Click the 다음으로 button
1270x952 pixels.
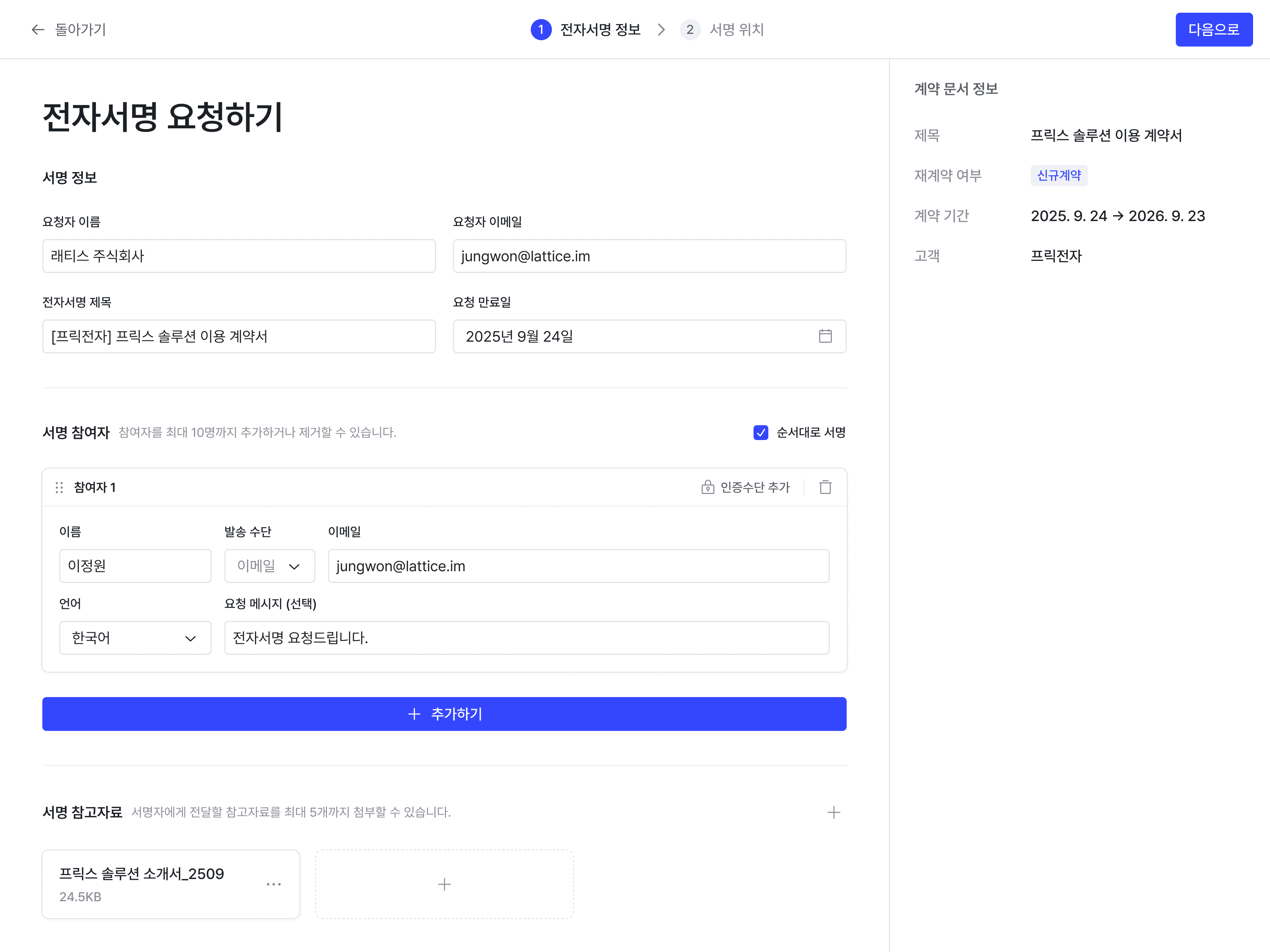1214,29
